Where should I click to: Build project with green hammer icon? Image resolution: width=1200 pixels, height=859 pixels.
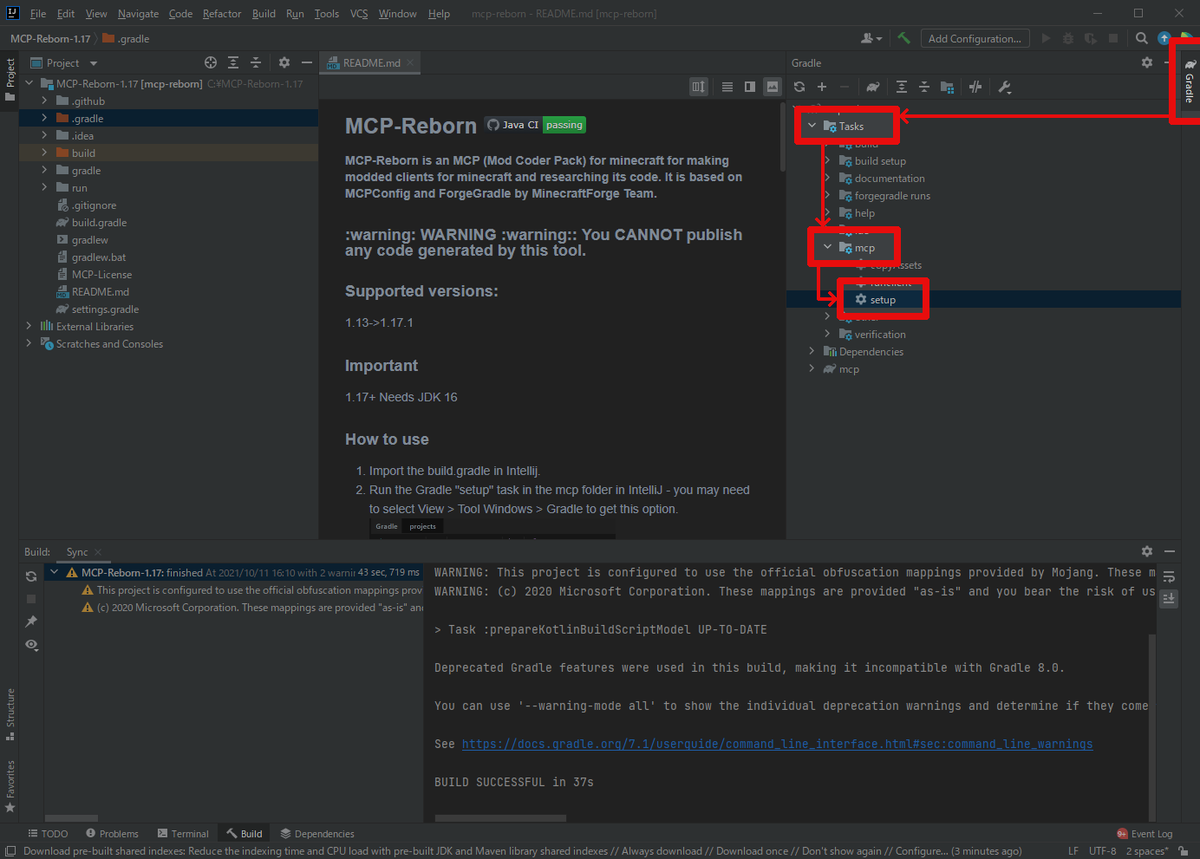click(904, 38)
